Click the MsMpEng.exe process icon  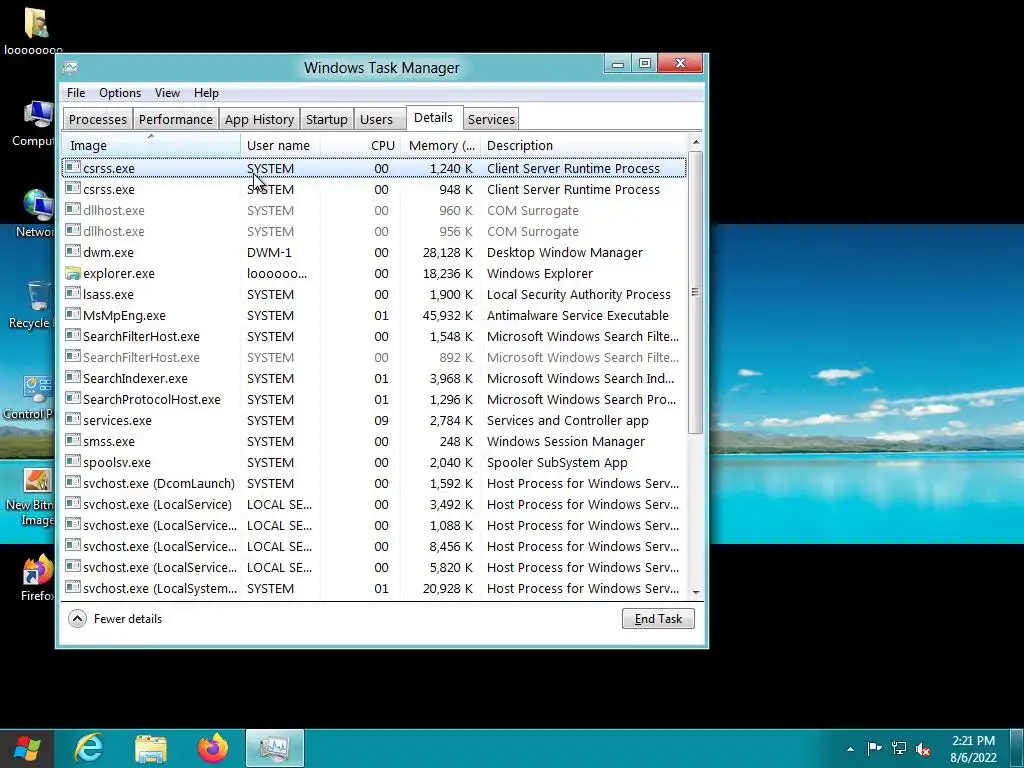point(72,315)
